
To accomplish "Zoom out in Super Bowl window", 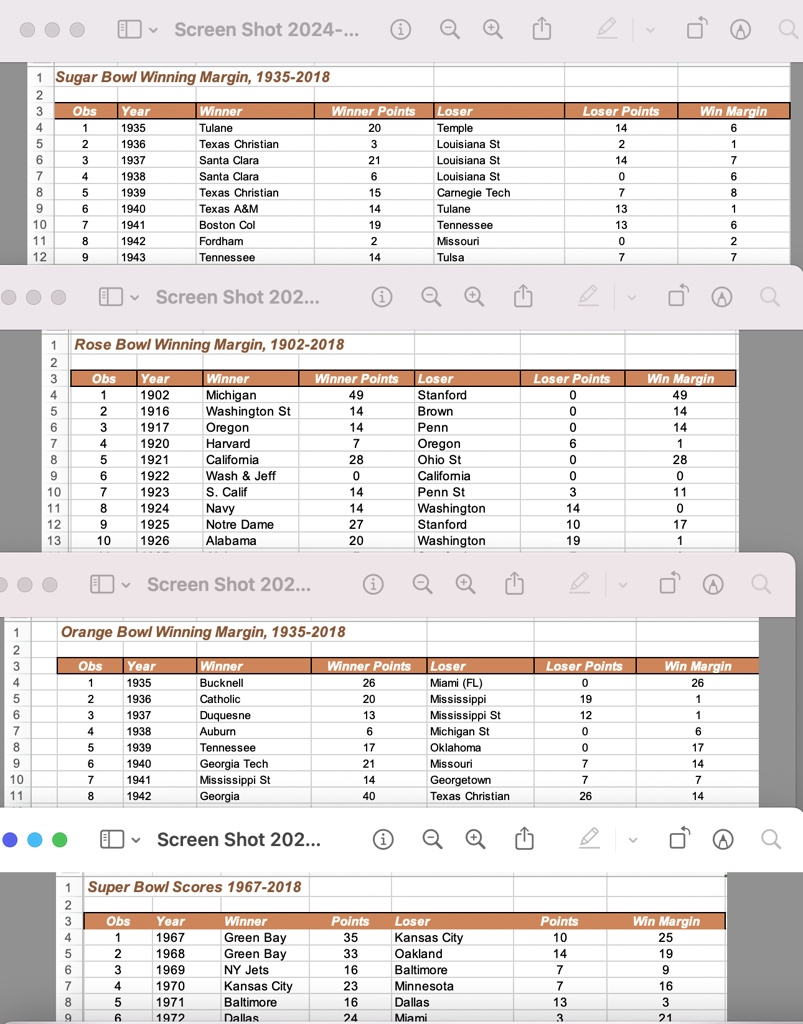I will [432, 839].
